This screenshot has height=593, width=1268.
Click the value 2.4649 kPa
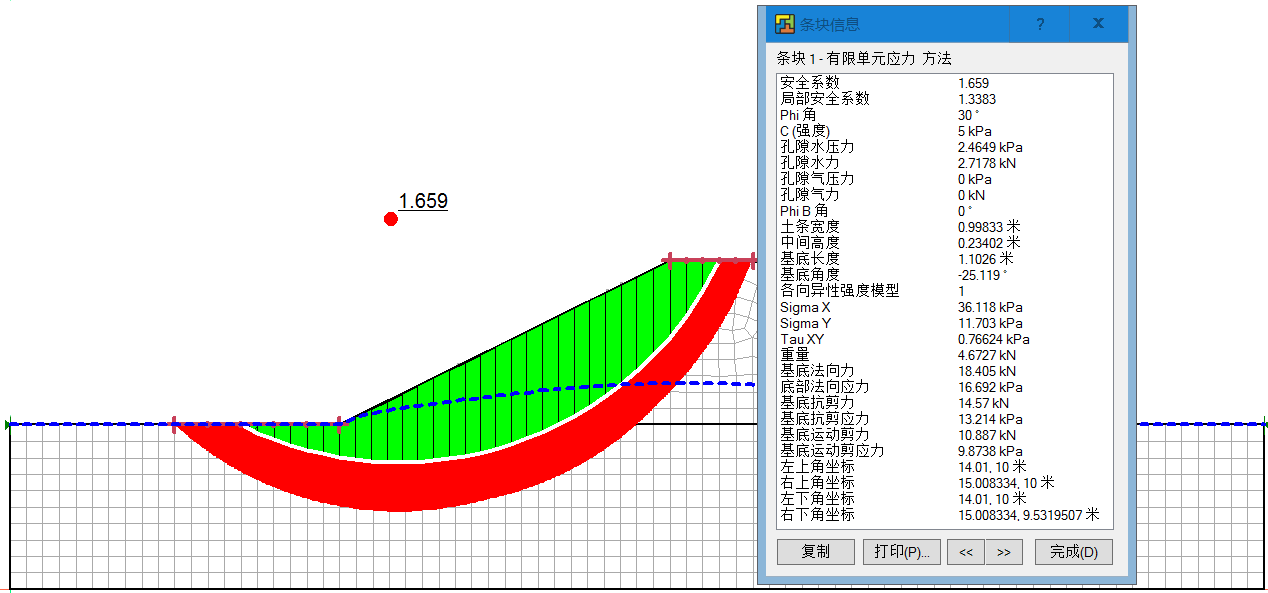(990, 147)
